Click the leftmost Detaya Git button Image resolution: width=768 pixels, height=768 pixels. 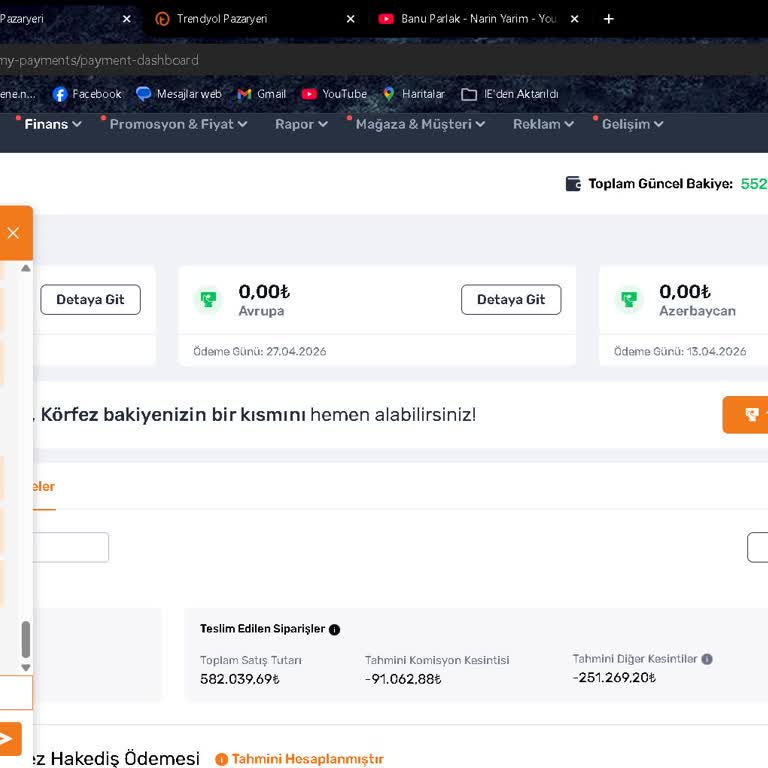point(91,300)
